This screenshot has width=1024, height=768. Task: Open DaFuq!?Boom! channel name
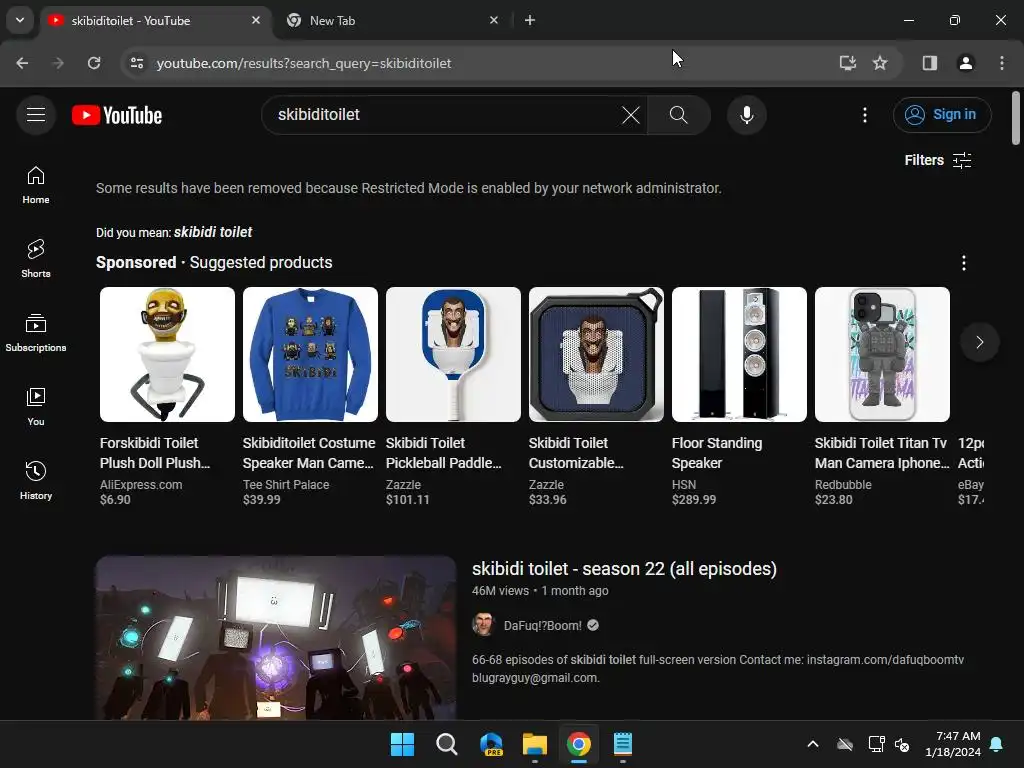click(x=543, y=626)
